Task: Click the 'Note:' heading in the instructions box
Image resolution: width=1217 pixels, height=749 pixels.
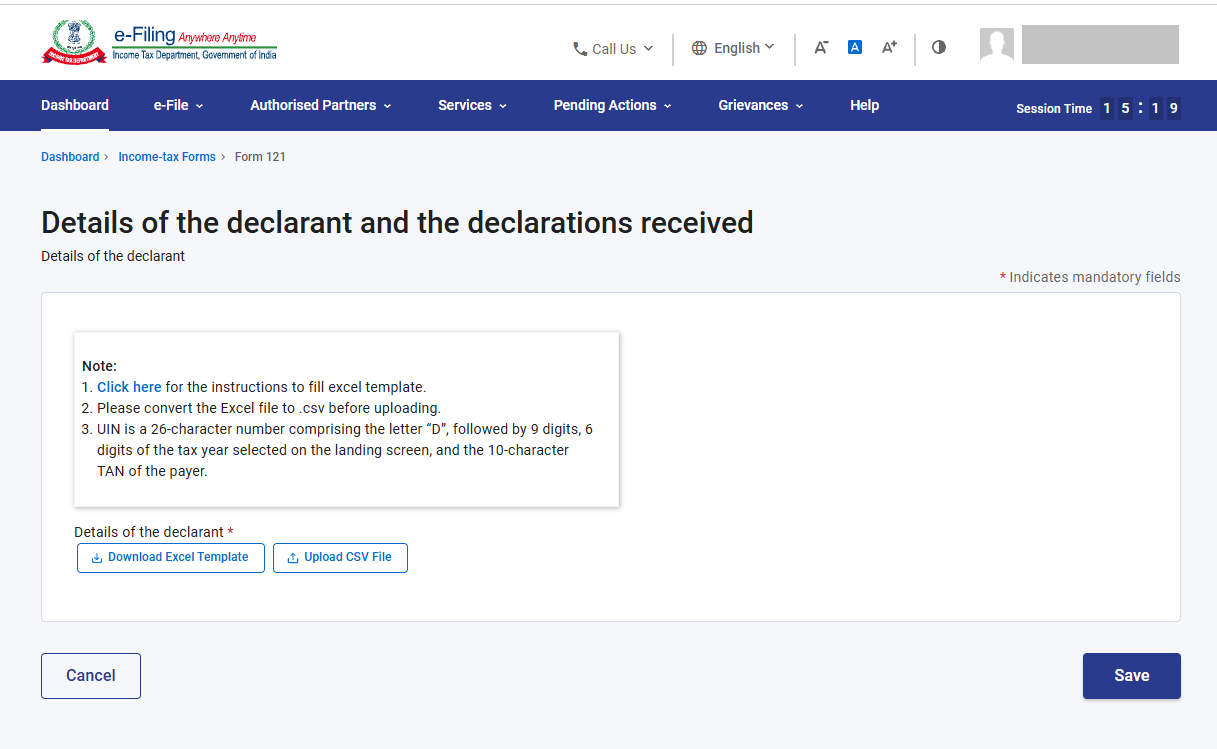Action: (99, 366)
